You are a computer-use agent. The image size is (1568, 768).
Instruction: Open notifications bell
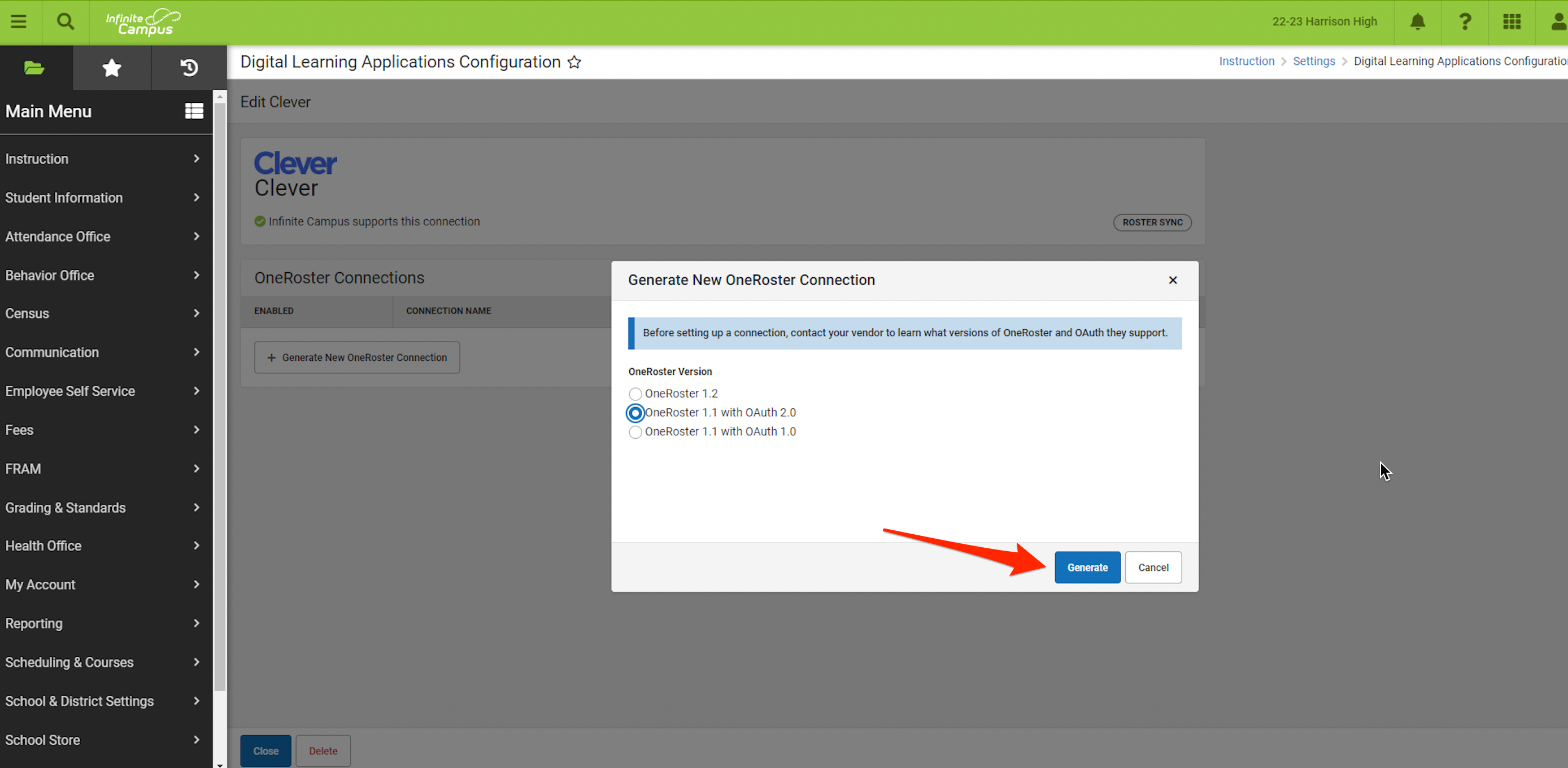click(1417, 22)
